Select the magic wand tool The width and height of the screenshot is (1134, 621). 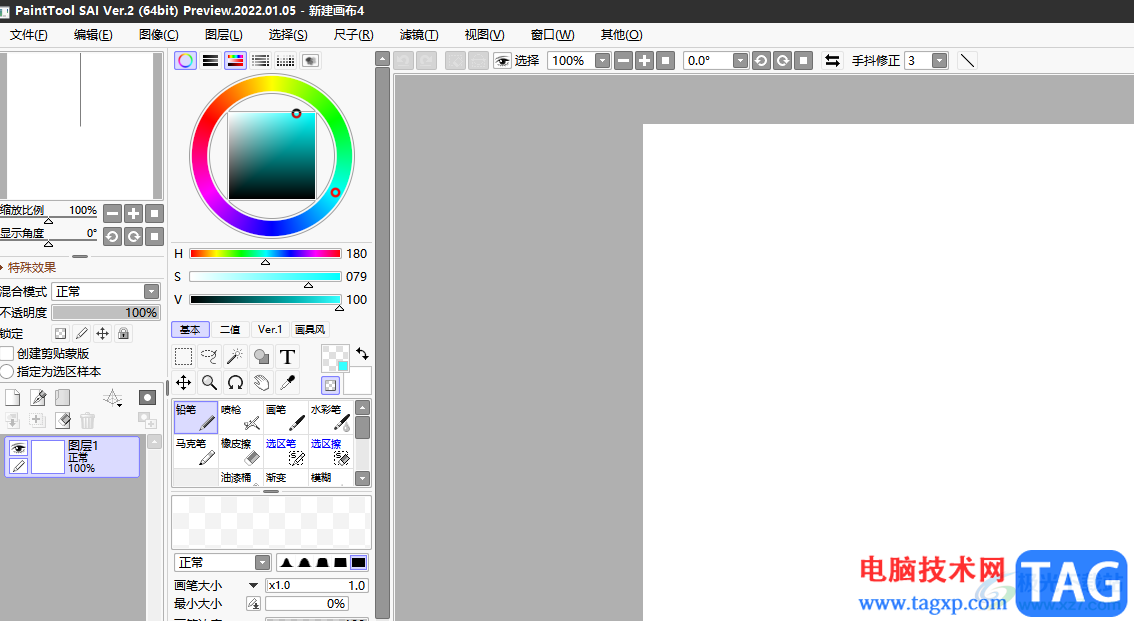[235, 356]
